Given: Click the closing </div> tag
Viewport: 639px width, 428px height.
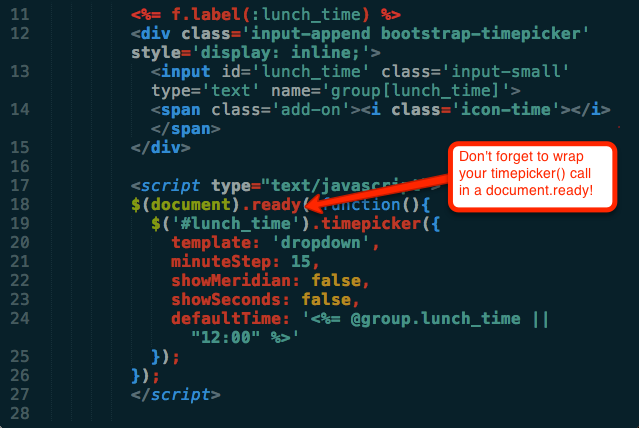Looking at the screenshot, I should pos(161,148).
